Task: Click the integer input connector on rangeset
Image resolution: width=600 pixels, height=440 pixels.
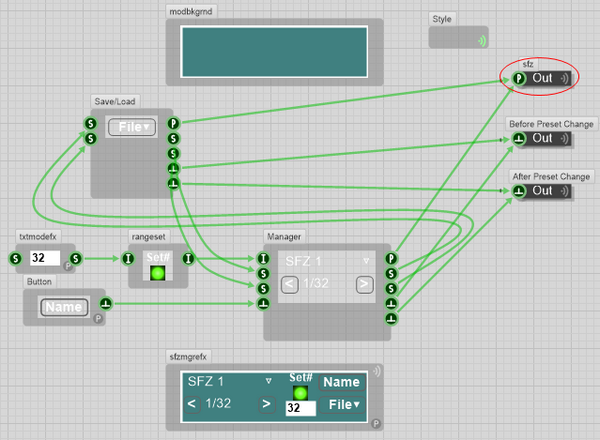Action: coord(129,259)
